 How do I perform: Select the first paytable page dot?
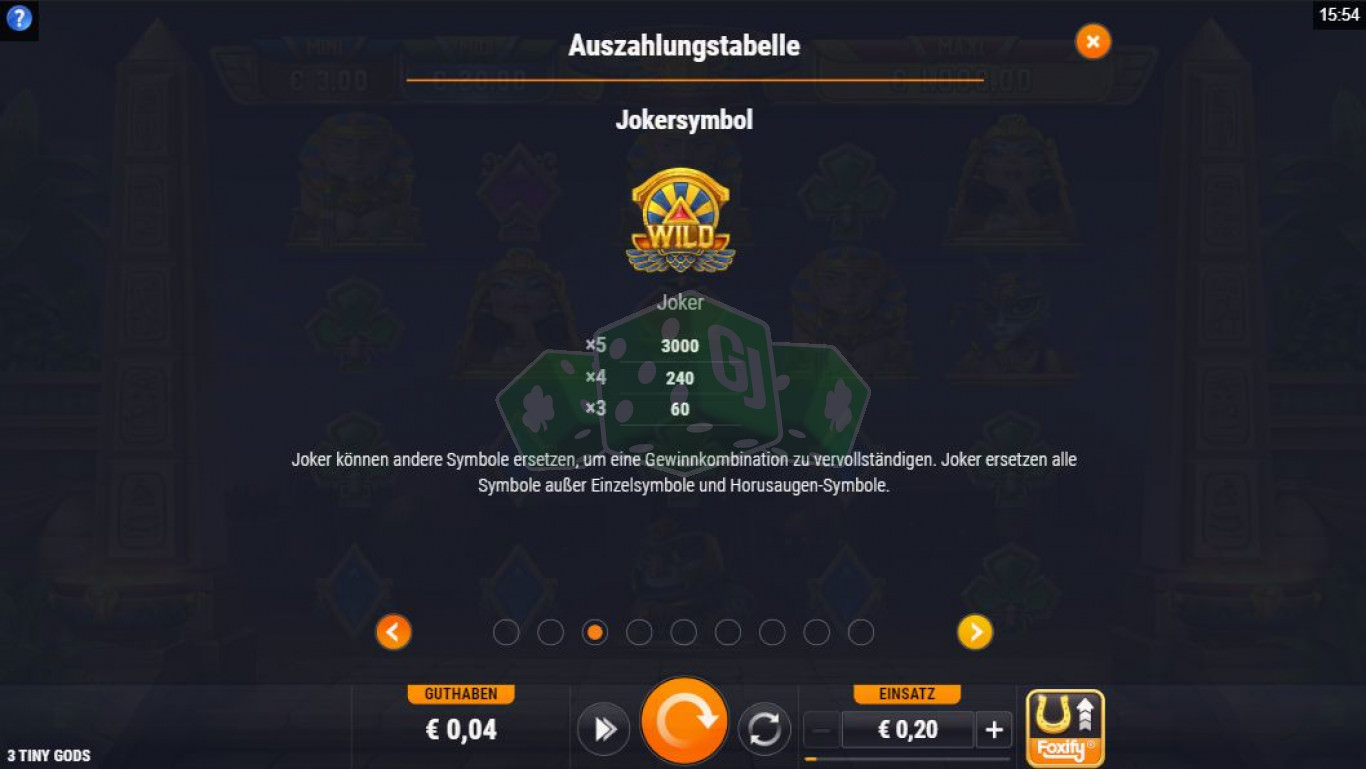(x=506, y=632)
